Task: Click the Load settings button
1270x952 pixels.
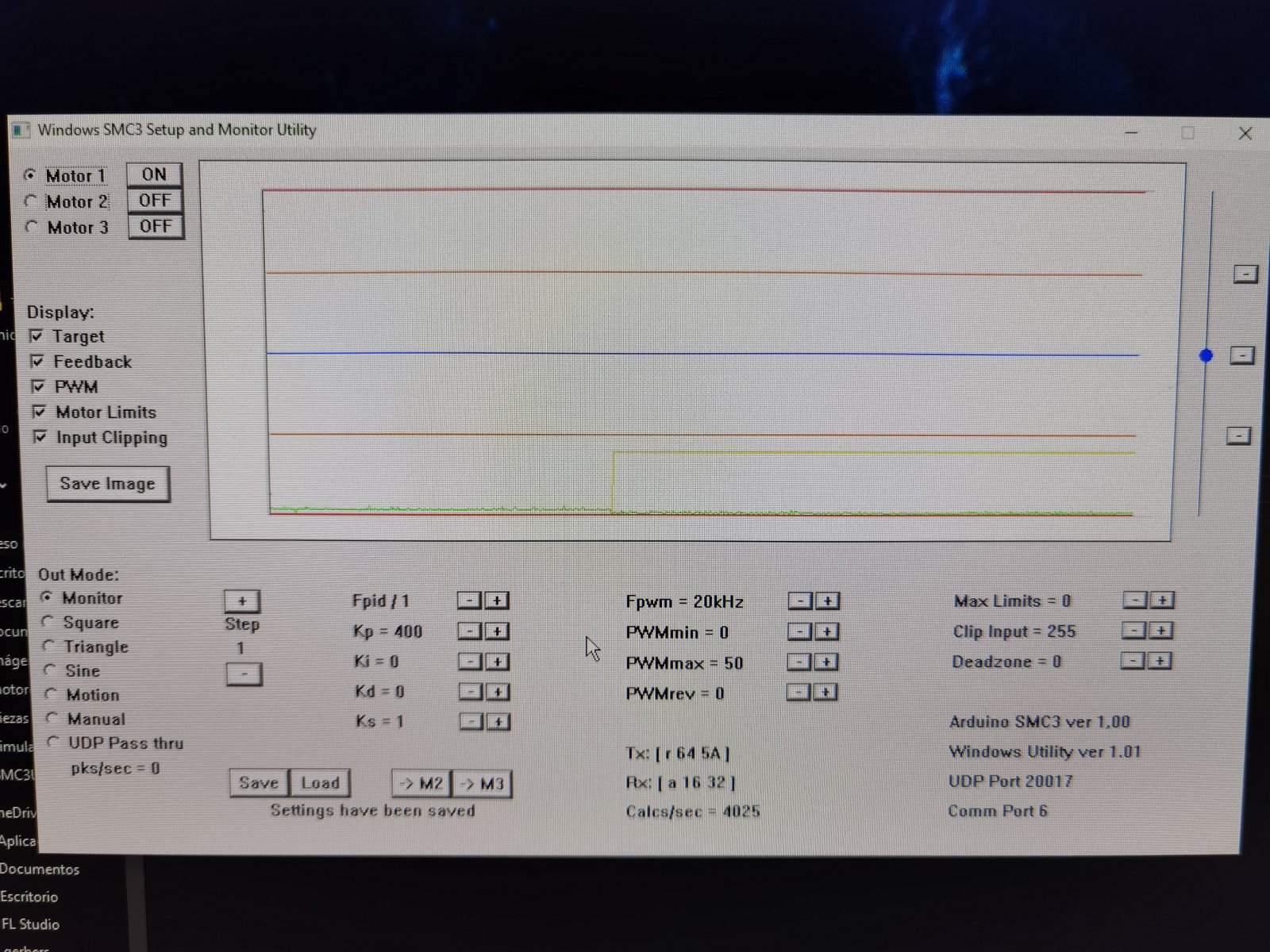Action: point(320,783)
